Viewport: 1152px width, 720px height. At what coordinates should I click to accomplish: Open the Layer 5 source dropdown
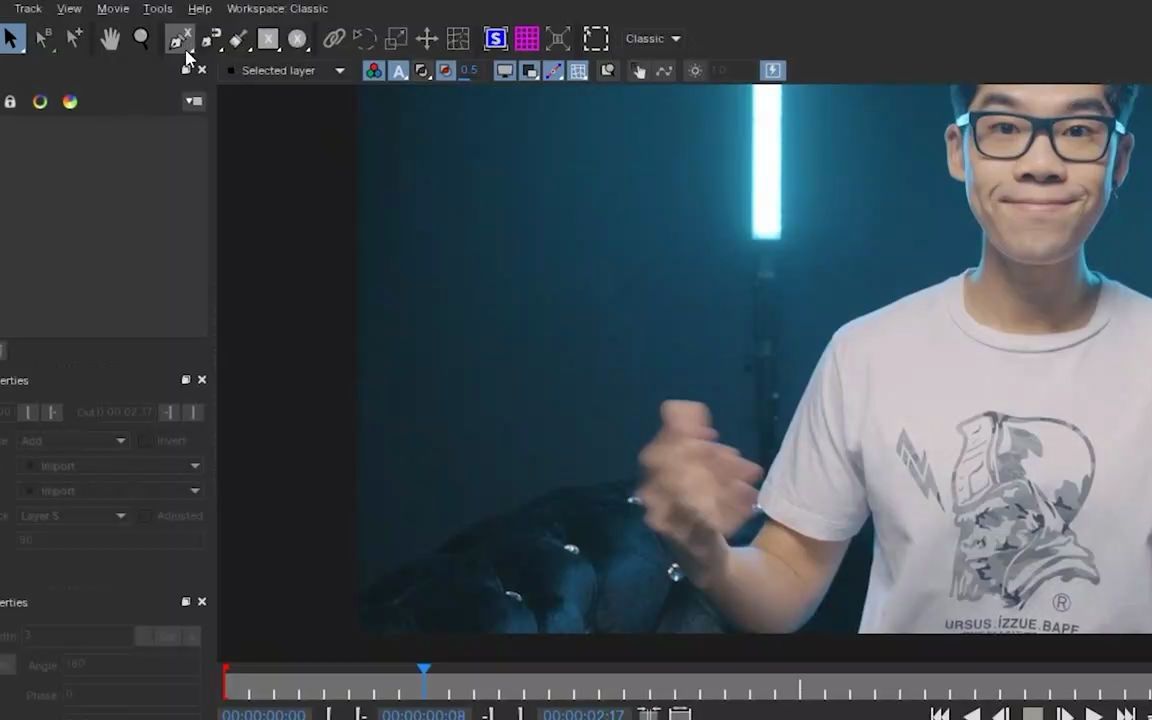point(120,515)
